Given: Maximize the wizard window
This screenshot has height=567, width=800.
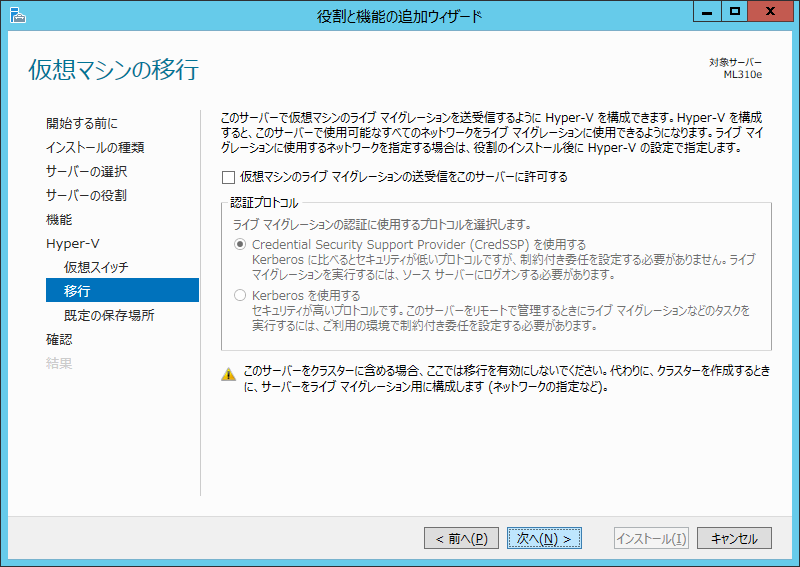Looking at the screenshot, I should click(735, 13).
